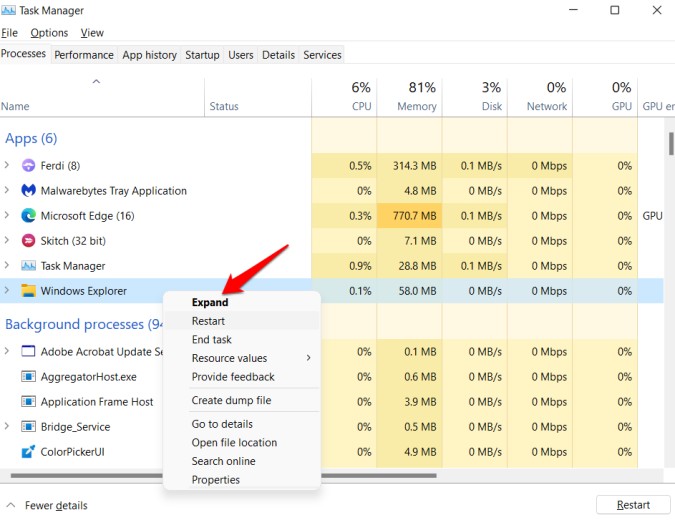Viewport: 675px width, 520px height.
Task: Click the Apps (6) group heading
Action: click(x=31, y=138)
